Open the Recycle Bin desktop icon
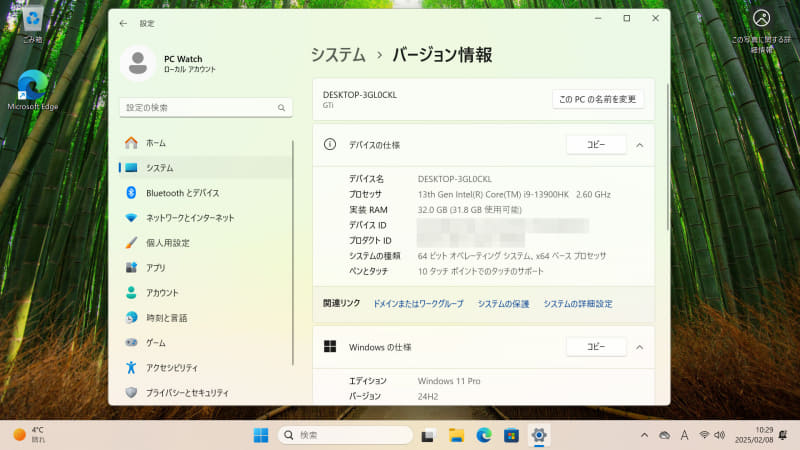 33,24
